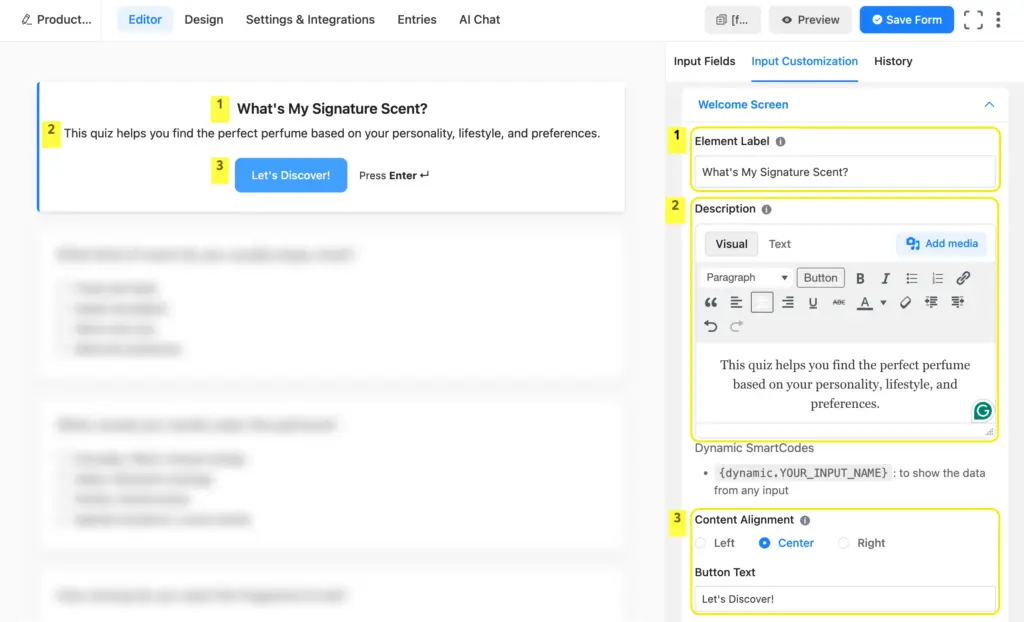Insert a bulleted list

click(x=912, y=278)
